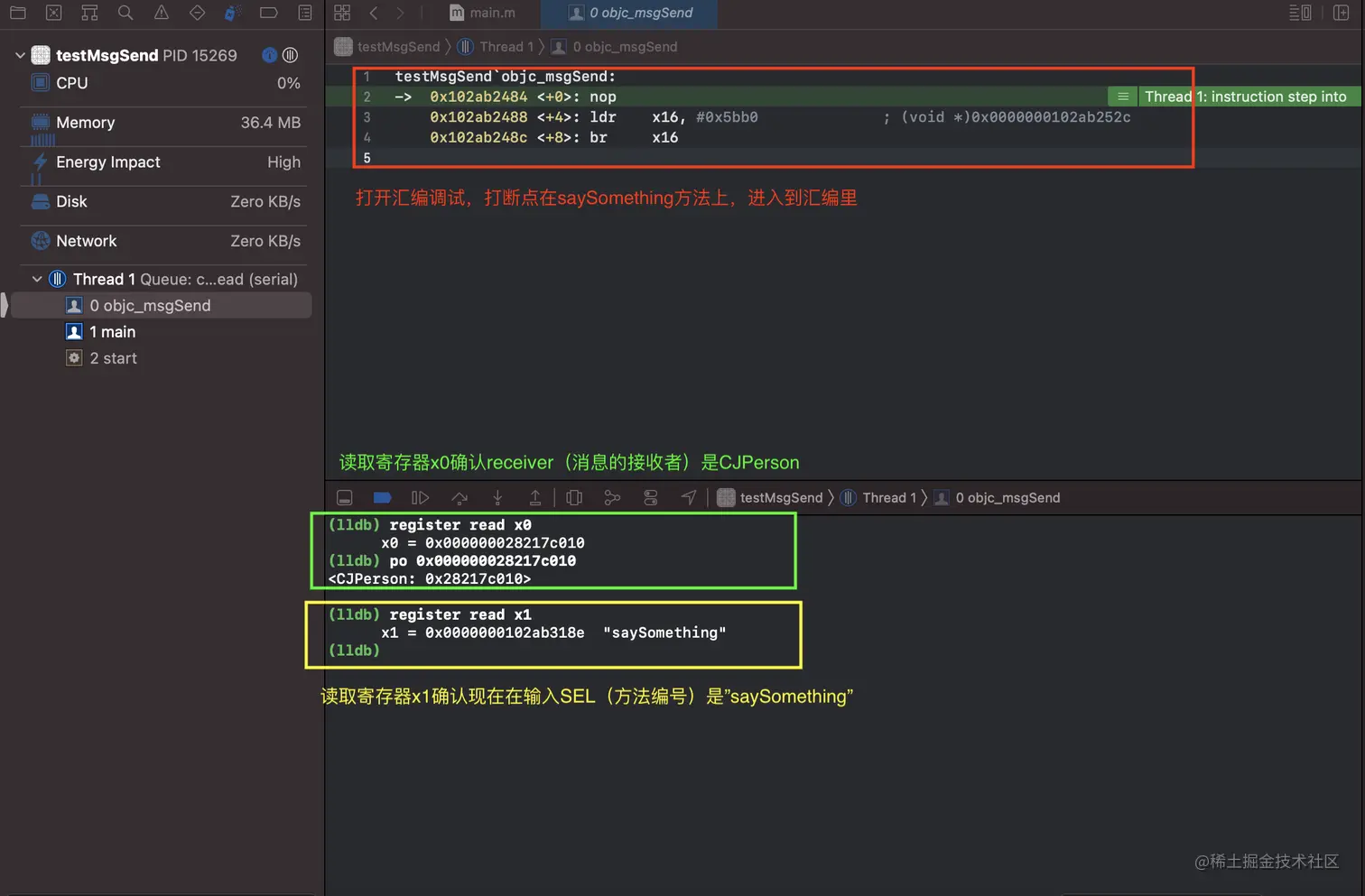Click the pause indicator beside PID
Screen dimensions: 1365x896
(x=290, y=55)
